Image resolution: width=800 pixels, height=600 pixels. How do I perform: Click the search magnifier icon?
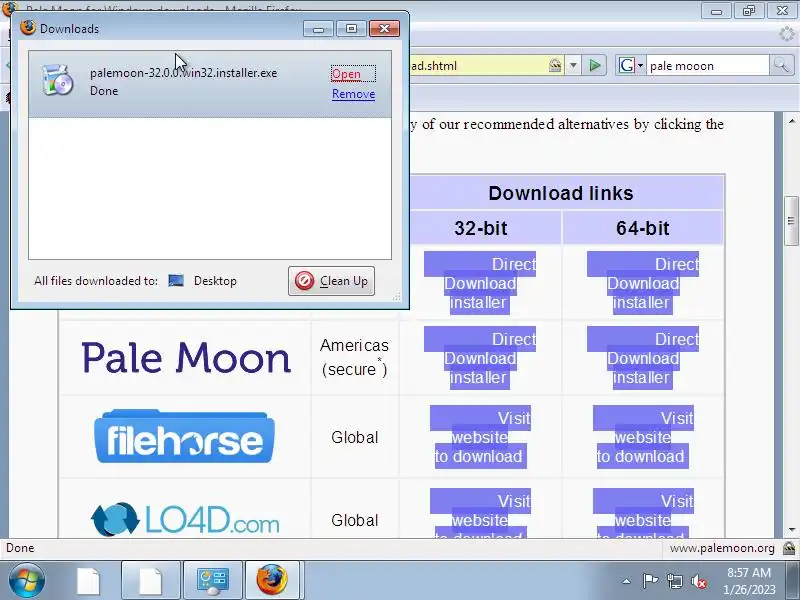coord(781,65)
